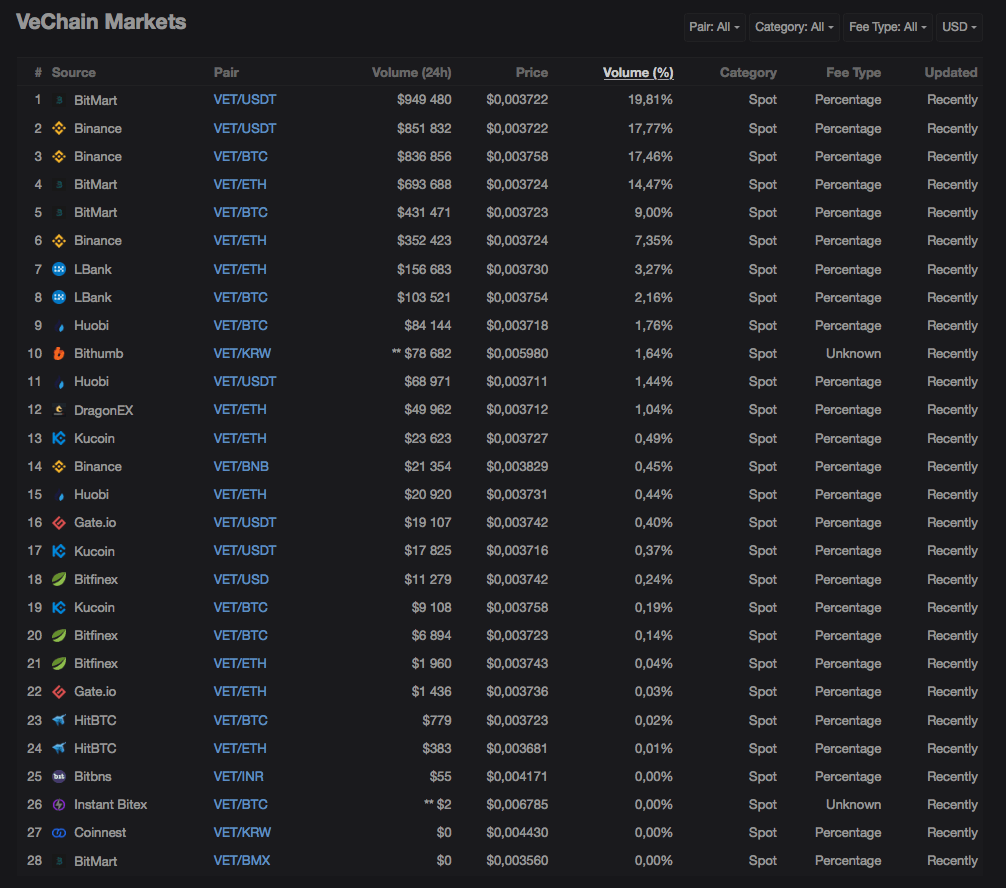Click the BitMart icon in row 4
Image resolution: width=1006 pixels, height=888 pixels.
59,185
